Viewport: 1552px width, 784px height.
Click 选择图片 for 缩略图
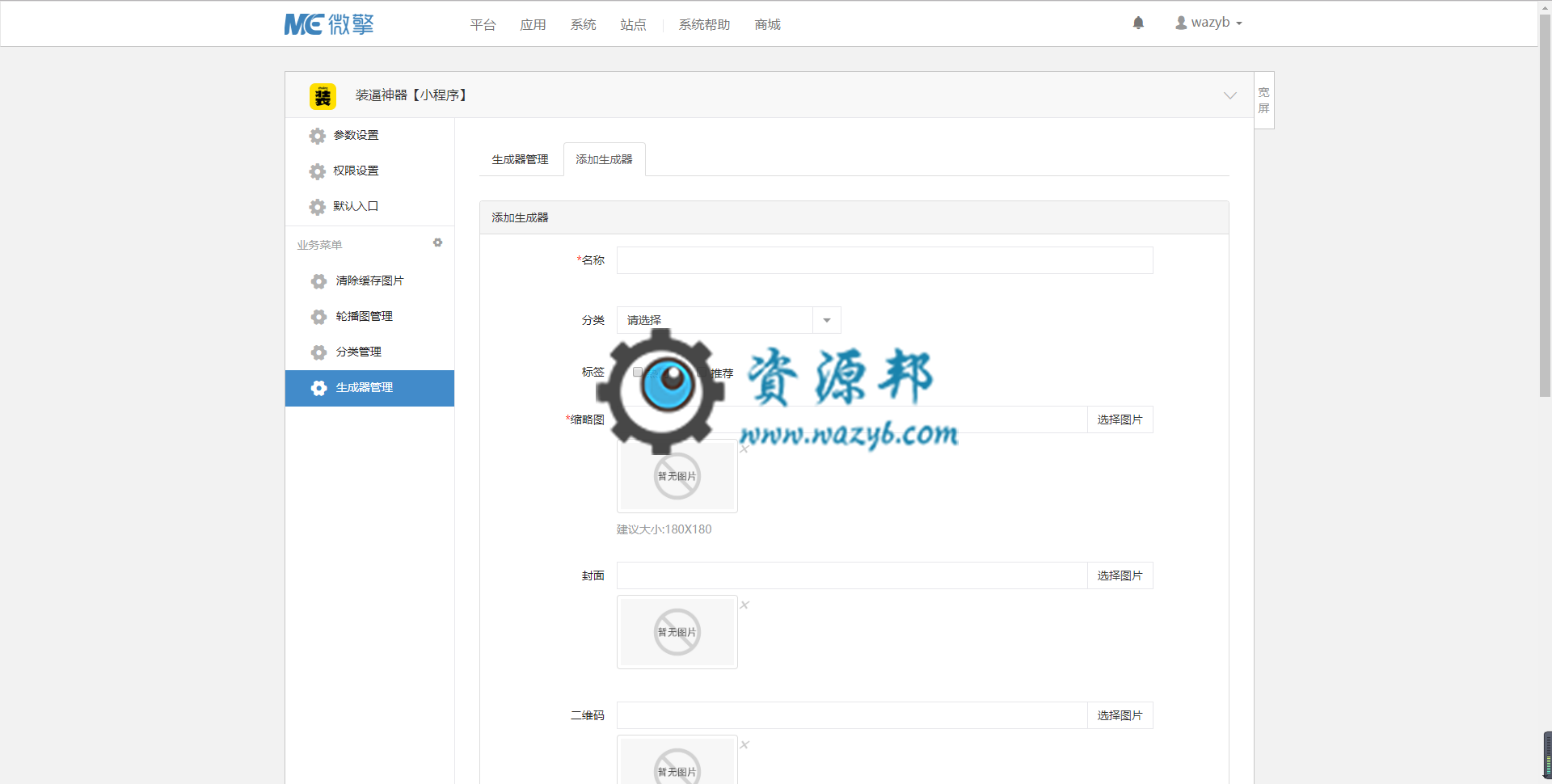(x=1120, y=419)
